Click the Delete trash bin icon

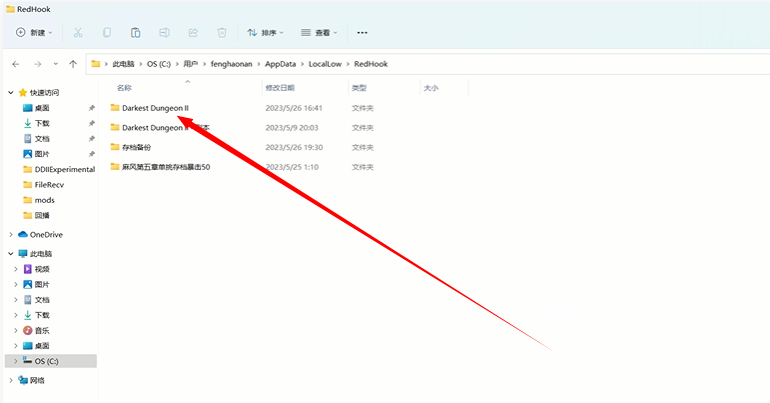222,33
